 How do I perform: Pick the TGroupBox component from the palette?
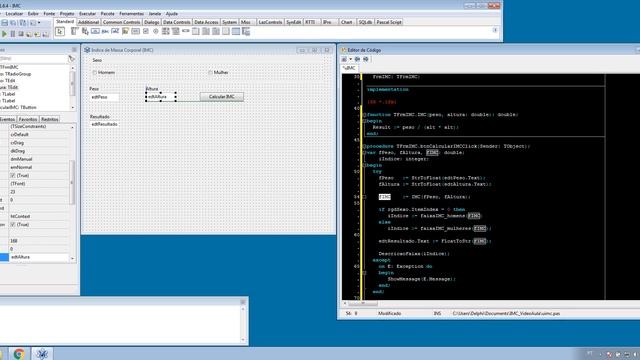(x=196, y=31)
